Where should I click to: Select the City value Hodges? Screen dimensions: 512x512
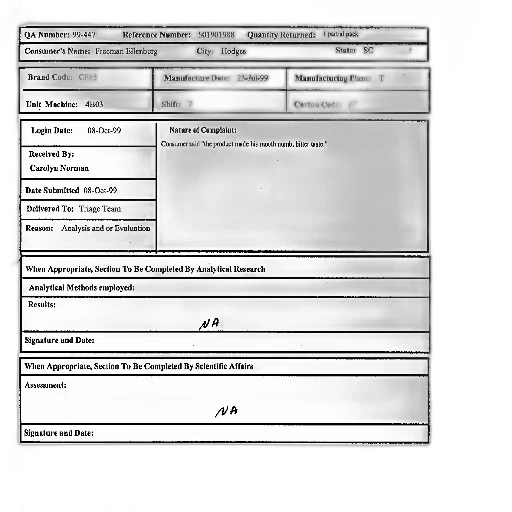(233, 51)
